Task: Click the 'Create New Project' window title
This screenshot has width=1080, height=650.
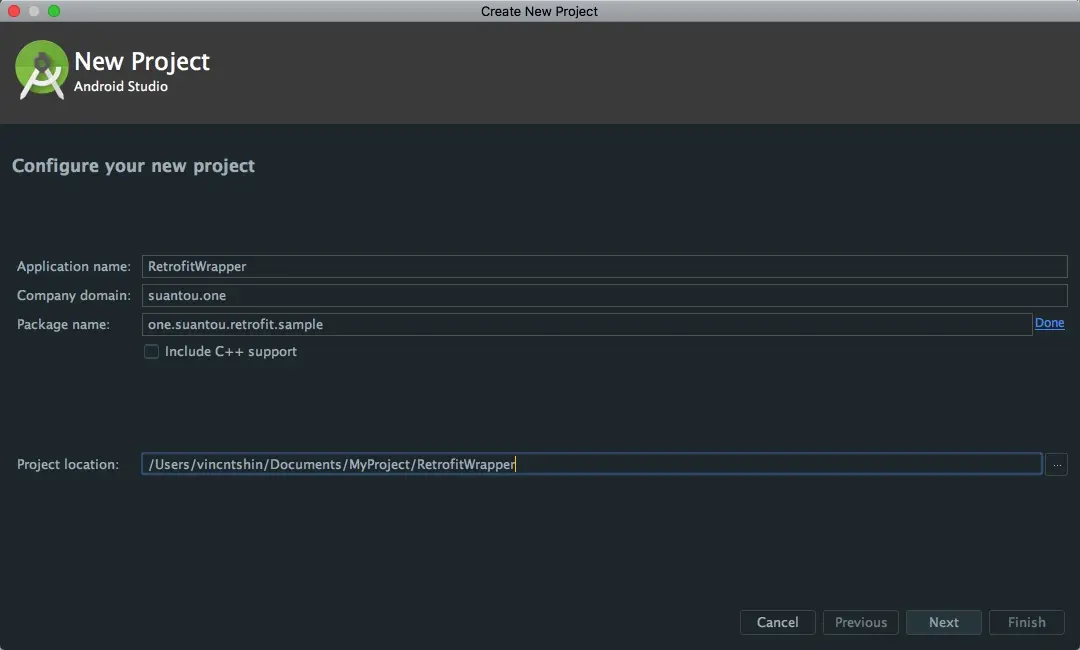Action: point(539,11)
